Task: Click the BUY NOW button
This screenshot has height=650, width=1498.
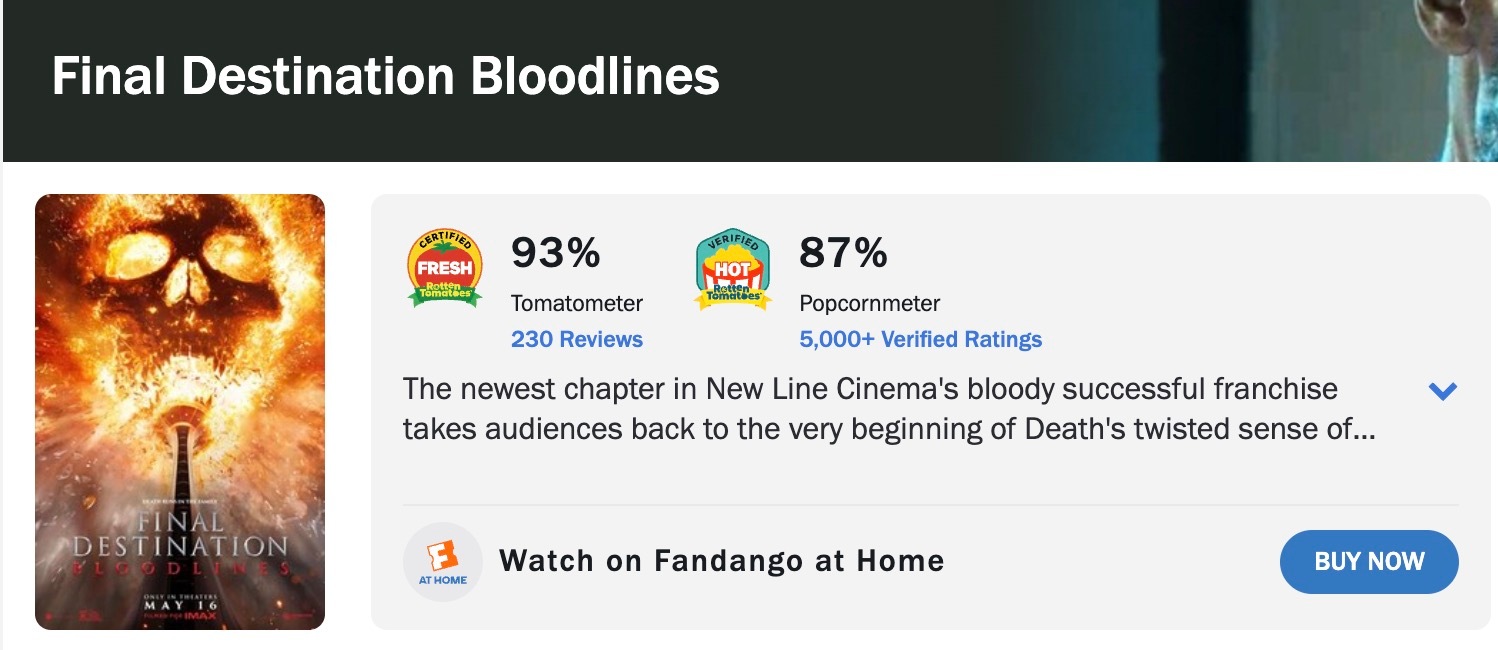Action: (x=1369, y=562)
